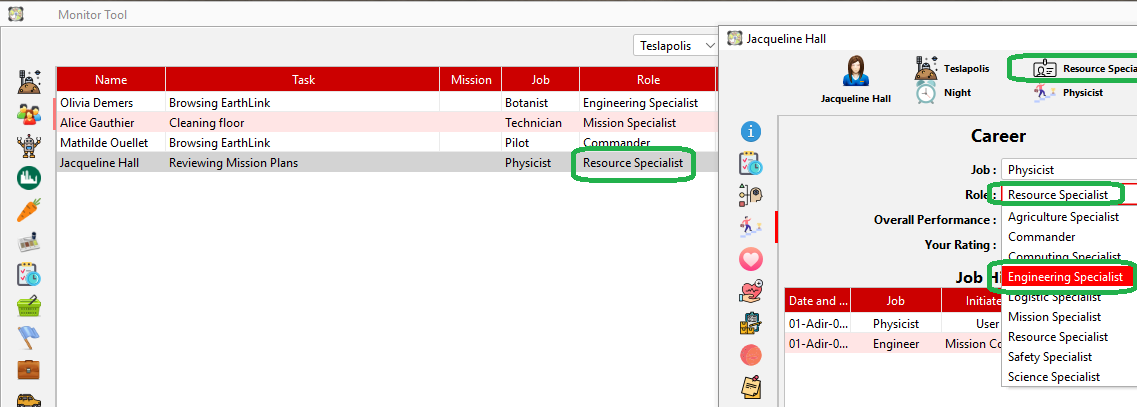Click the Date and... column header in Job History
Viewport: 1137px width, 407px height.
pos(817,300)
